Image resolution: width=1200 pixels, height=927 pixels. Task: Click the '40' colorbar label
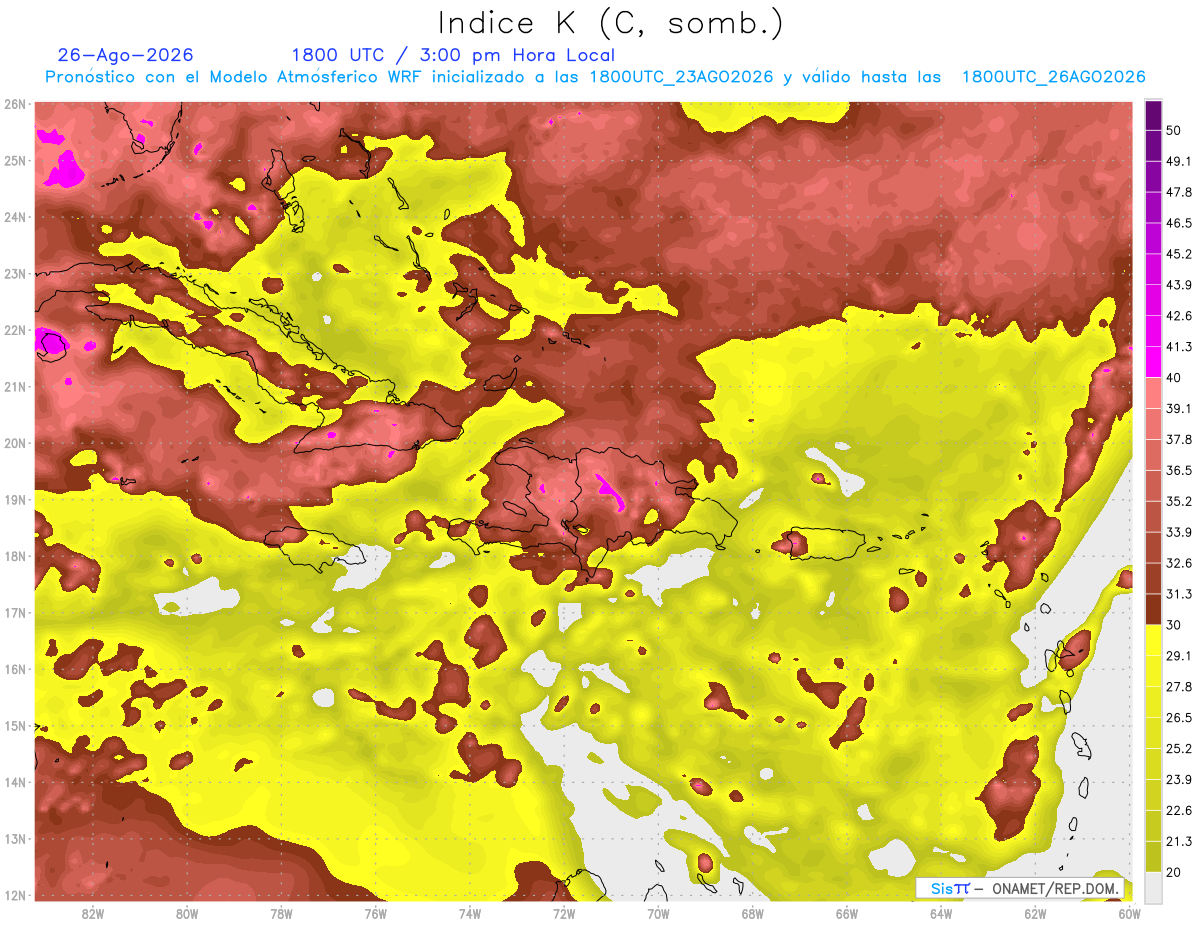pos(1174,378)
